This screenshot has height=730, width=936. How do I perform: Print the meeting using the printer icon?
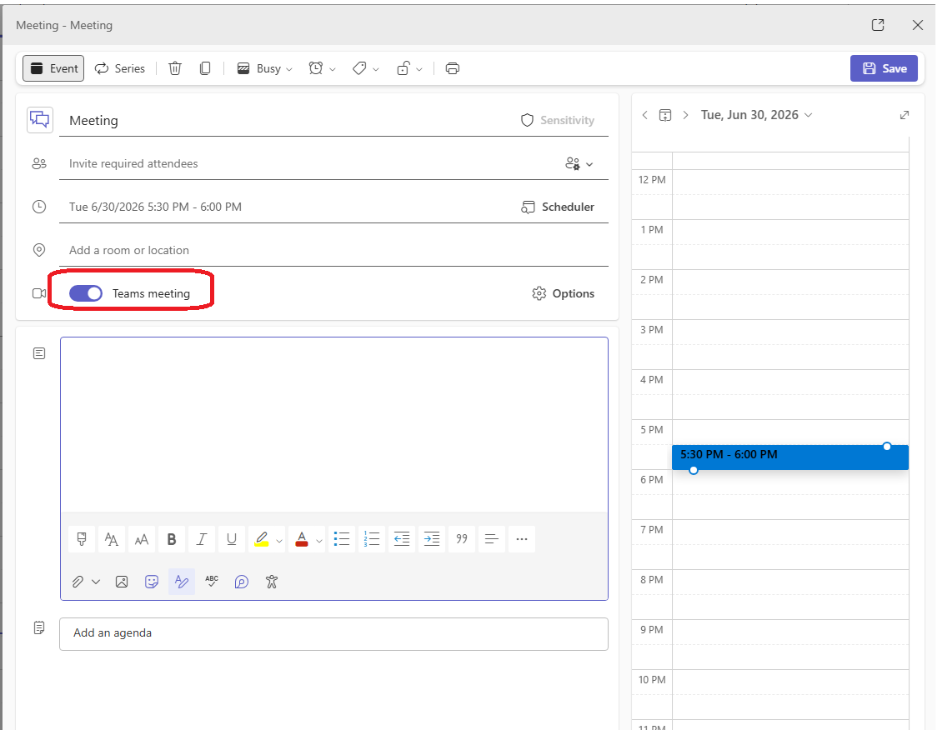[x=452, y=69]
